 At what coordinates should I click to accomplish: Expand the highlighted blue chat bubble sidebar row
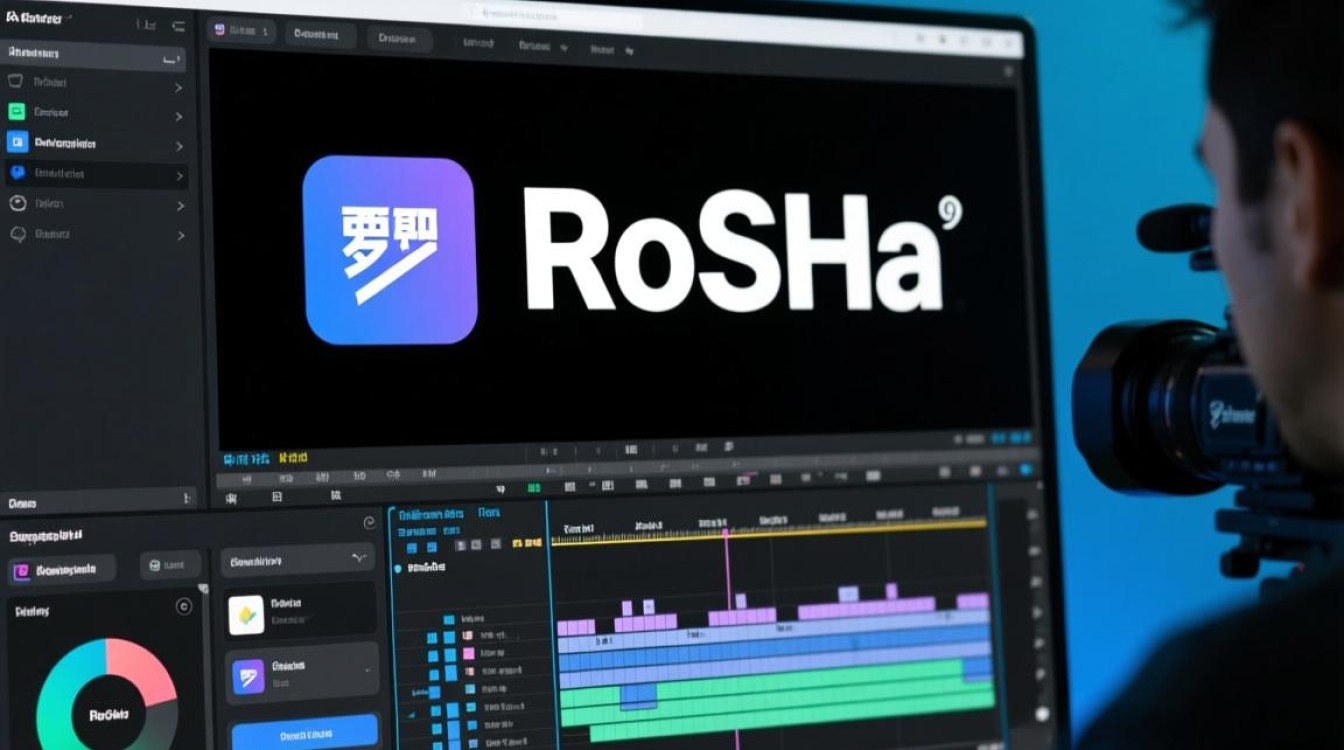(179, 176)
